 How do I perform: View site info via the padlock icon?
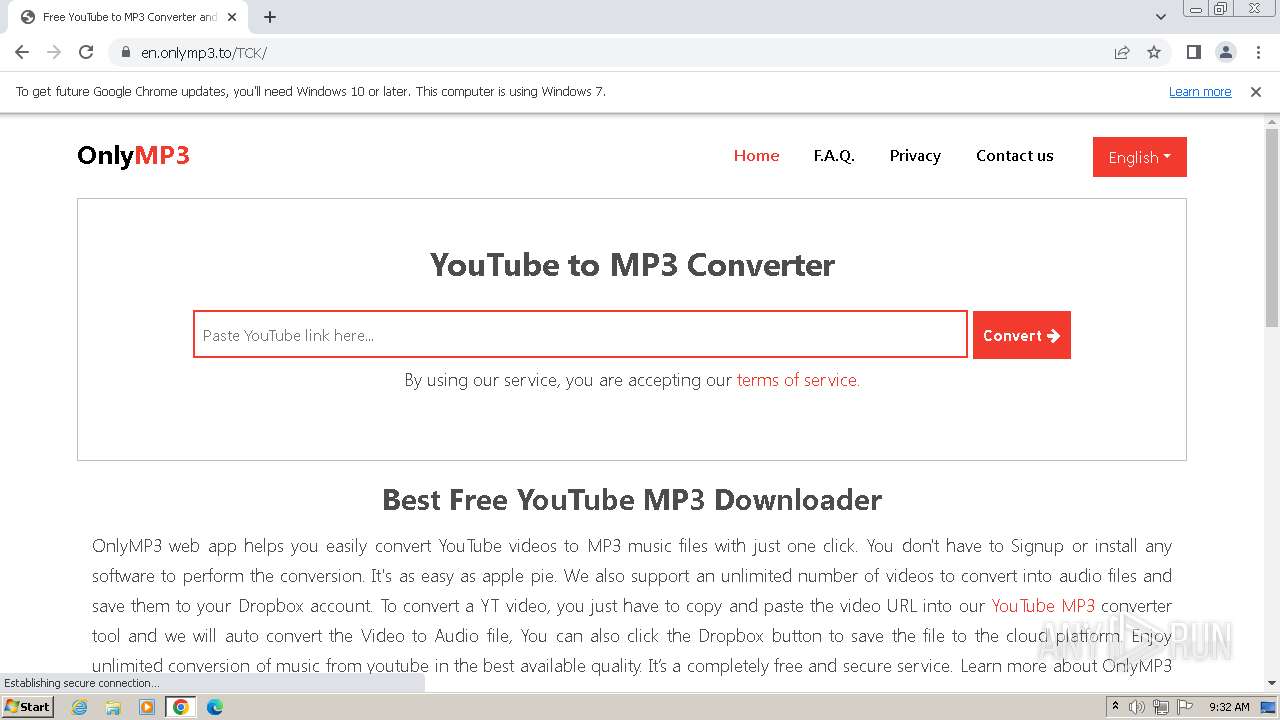(x=126, y=52)
